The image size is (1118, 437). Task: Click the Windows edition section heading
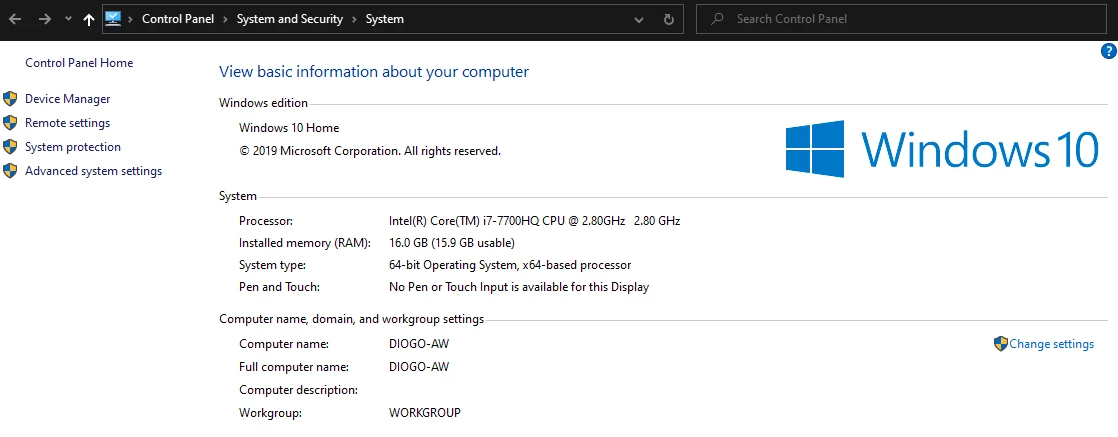[264, 103]
